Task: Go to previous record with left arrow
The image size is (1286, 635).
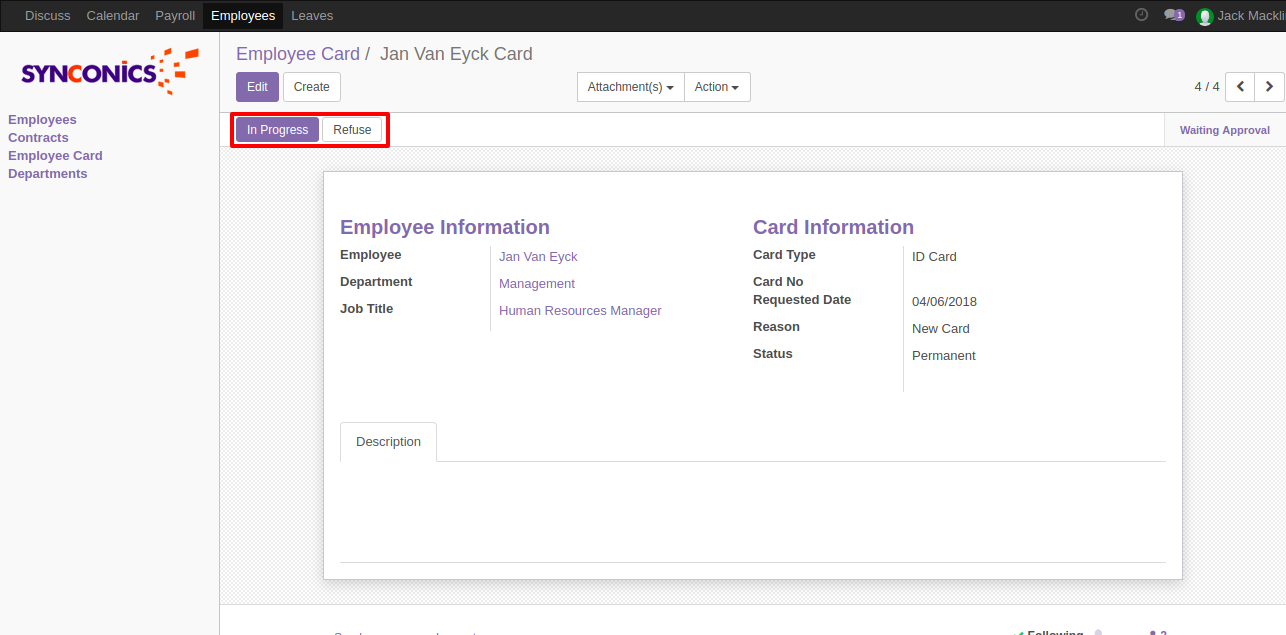Action: pyautogui.click(x=1240, y=87)
